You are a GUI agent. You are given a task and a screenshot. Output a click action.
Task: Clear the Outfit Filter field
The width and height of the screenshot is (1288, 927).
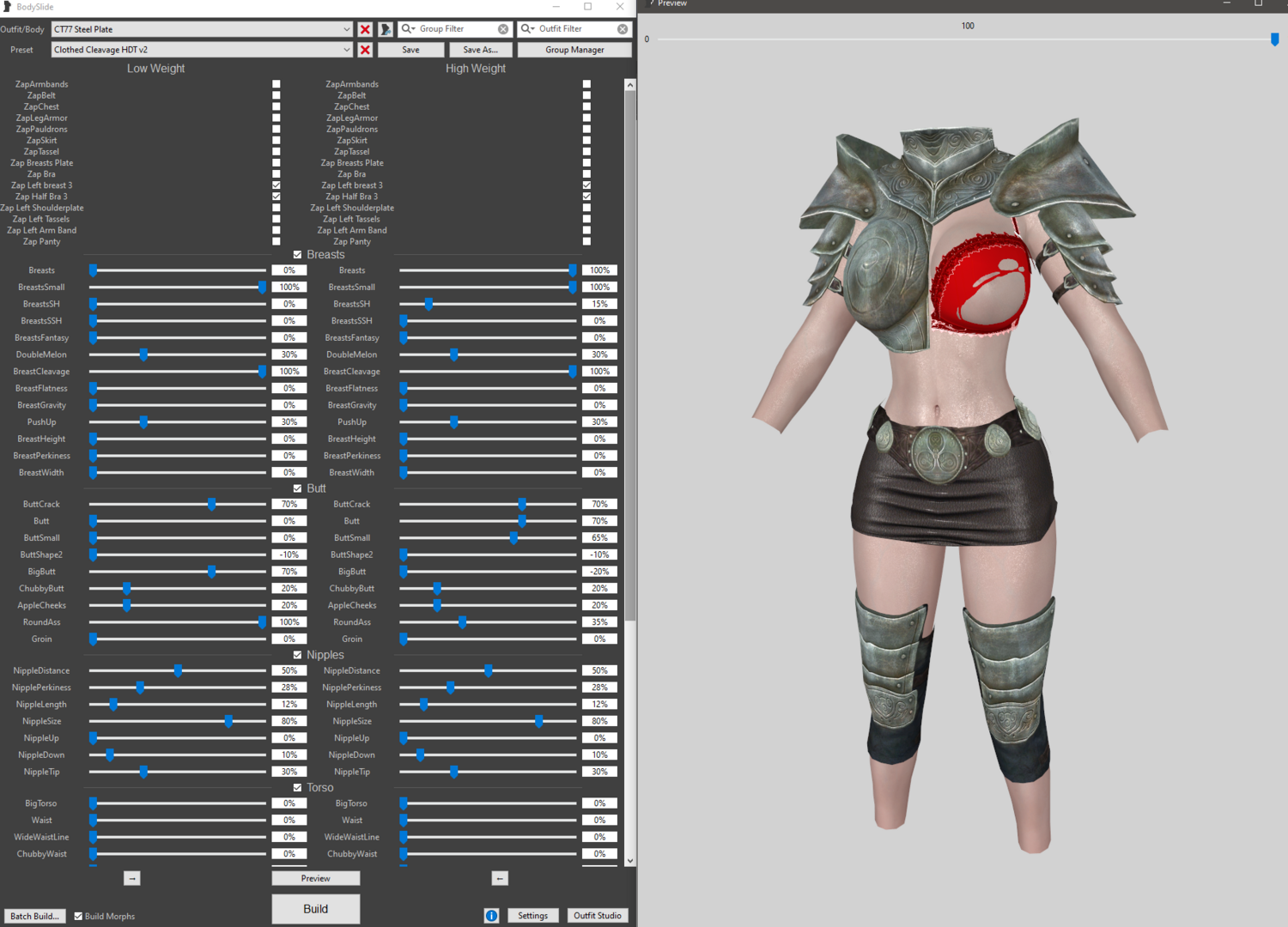(623, 29)
